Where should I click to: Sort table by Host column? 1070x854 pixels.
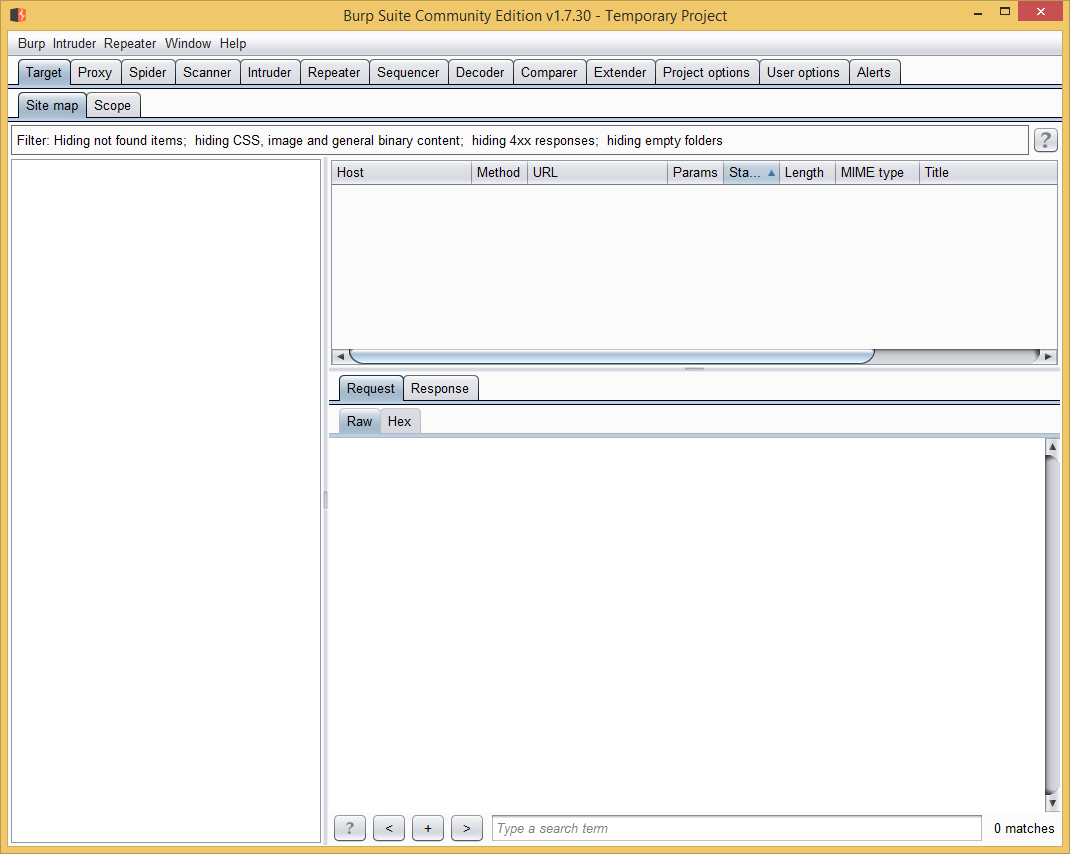pyautogui.click(x=401, y=173)
